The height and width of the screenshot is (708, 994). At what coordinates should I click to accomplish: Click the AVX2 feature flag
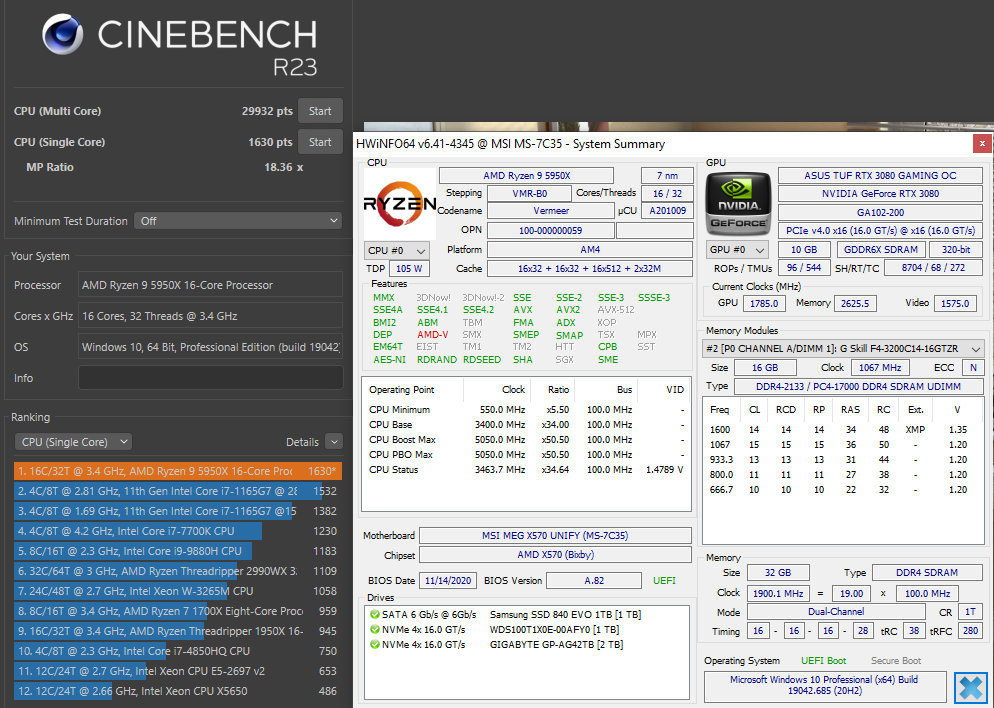[x=568, y=310]
